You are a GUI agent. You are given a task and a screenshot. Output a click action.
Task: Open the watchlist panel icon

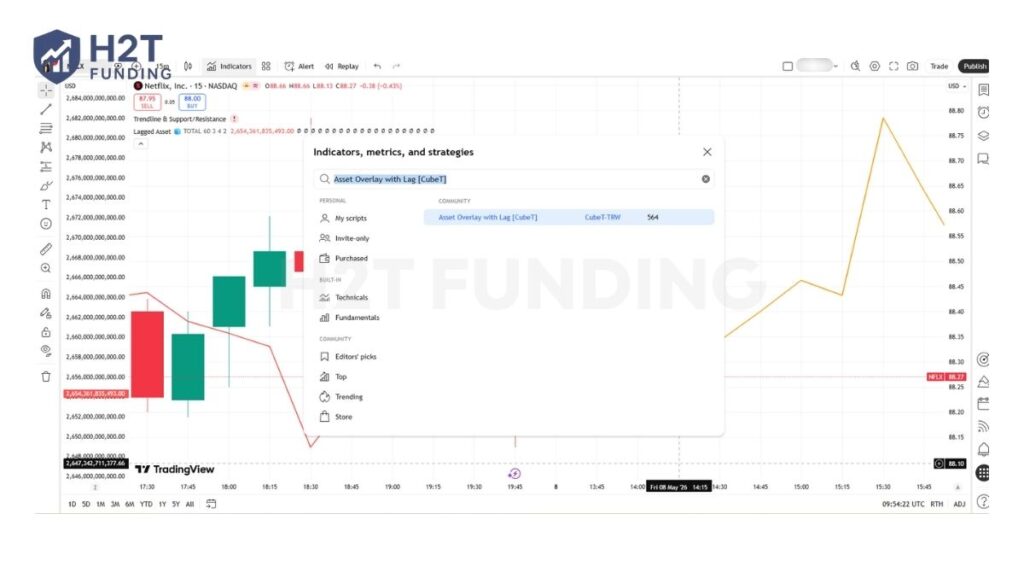(x=983, y=90)
